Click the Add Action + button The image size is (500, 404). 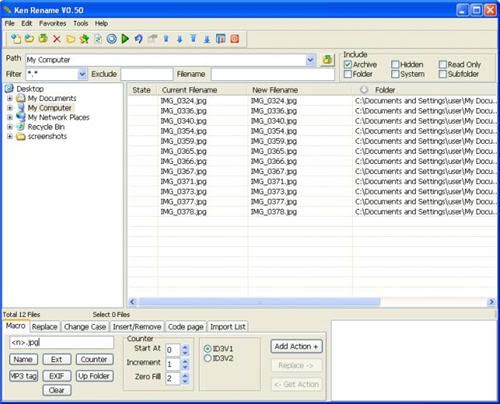296,347
